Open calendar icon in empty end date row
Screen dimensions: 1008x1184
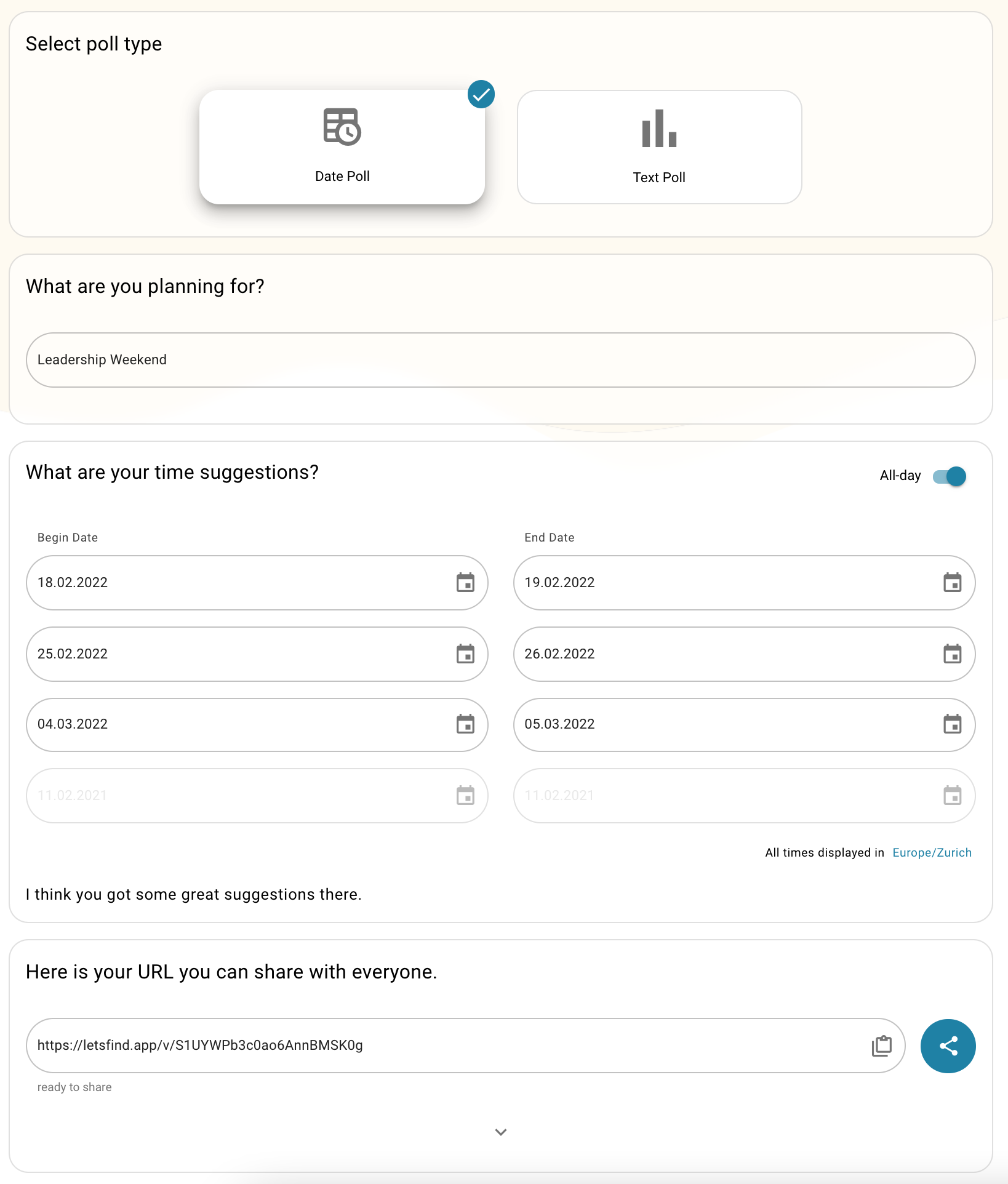click(x=952, y=795)
